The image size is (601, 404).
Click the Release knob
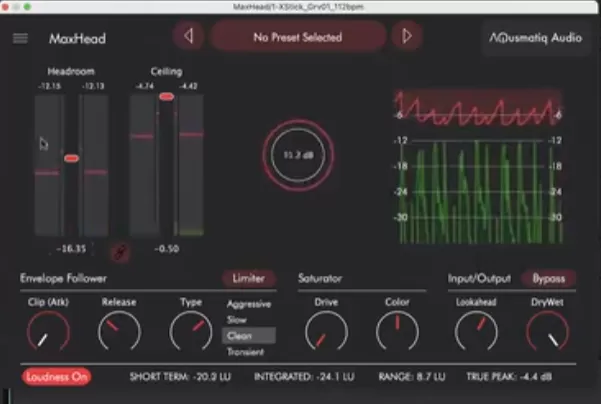[119, 332]
